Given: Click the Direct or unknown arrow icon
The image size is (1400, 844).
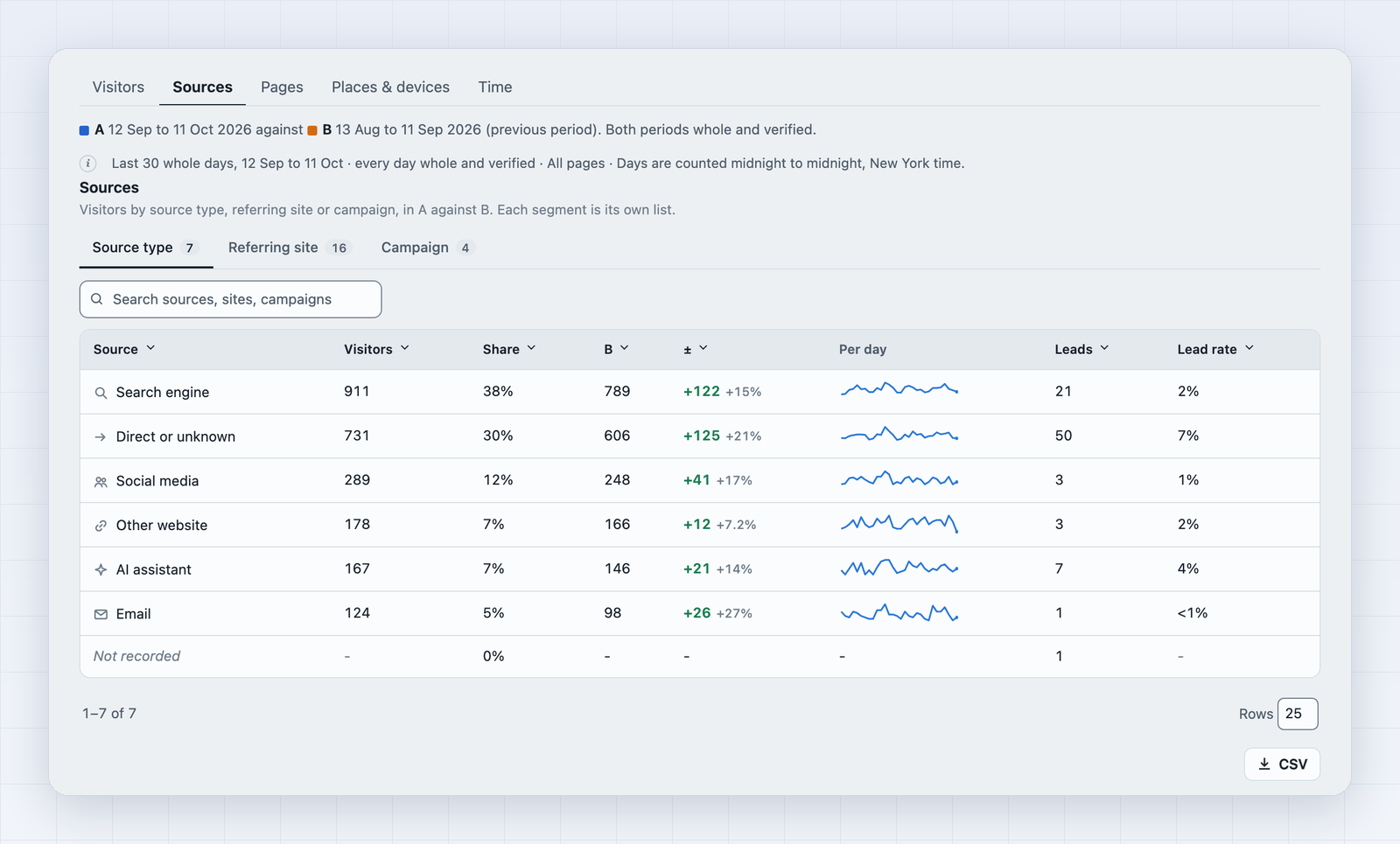Looking at the screenshot, I should pos(101,437).
